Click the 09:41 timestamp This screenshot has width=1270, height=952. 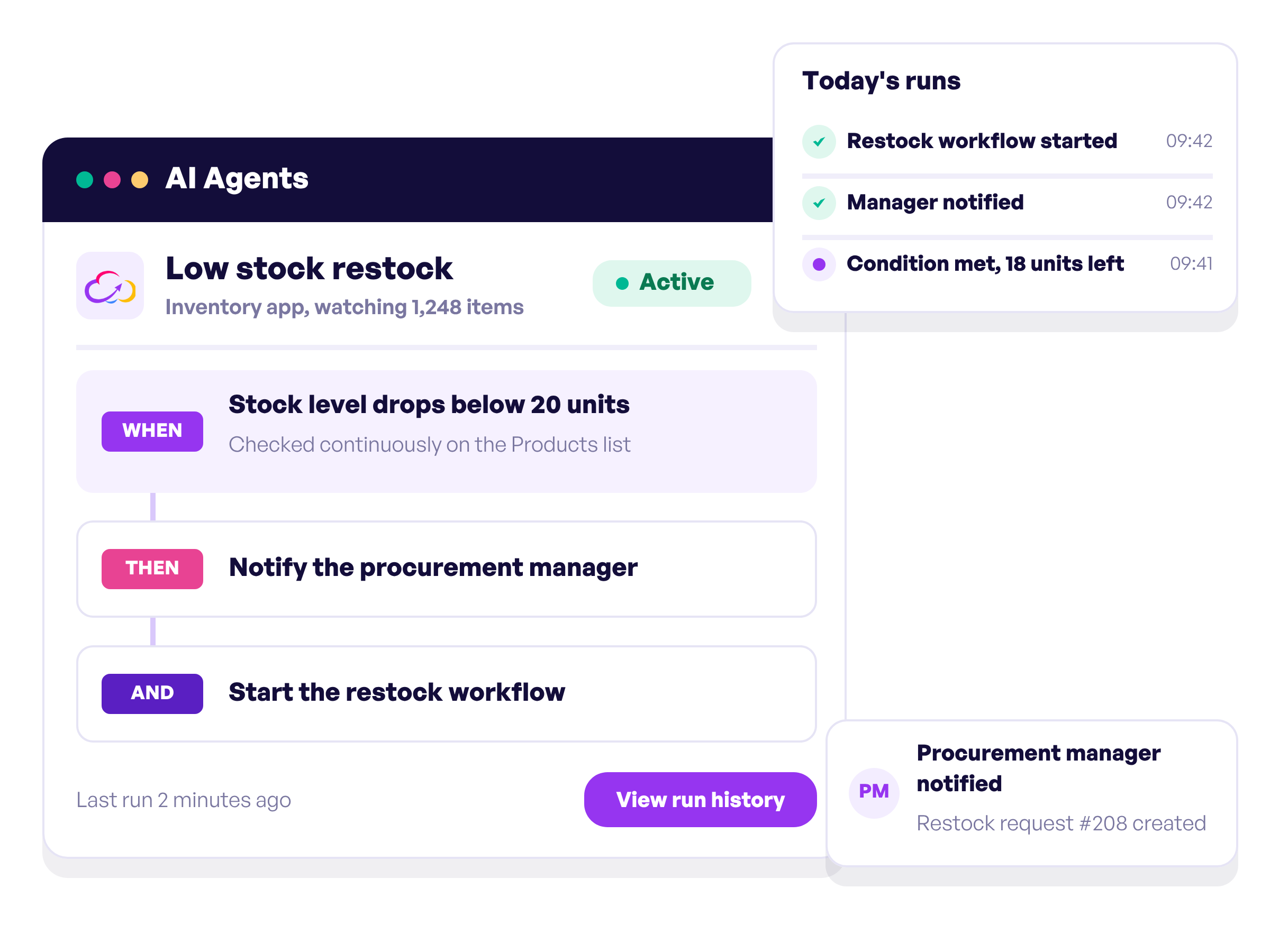pyautogui.click(x=1191, y=264)
